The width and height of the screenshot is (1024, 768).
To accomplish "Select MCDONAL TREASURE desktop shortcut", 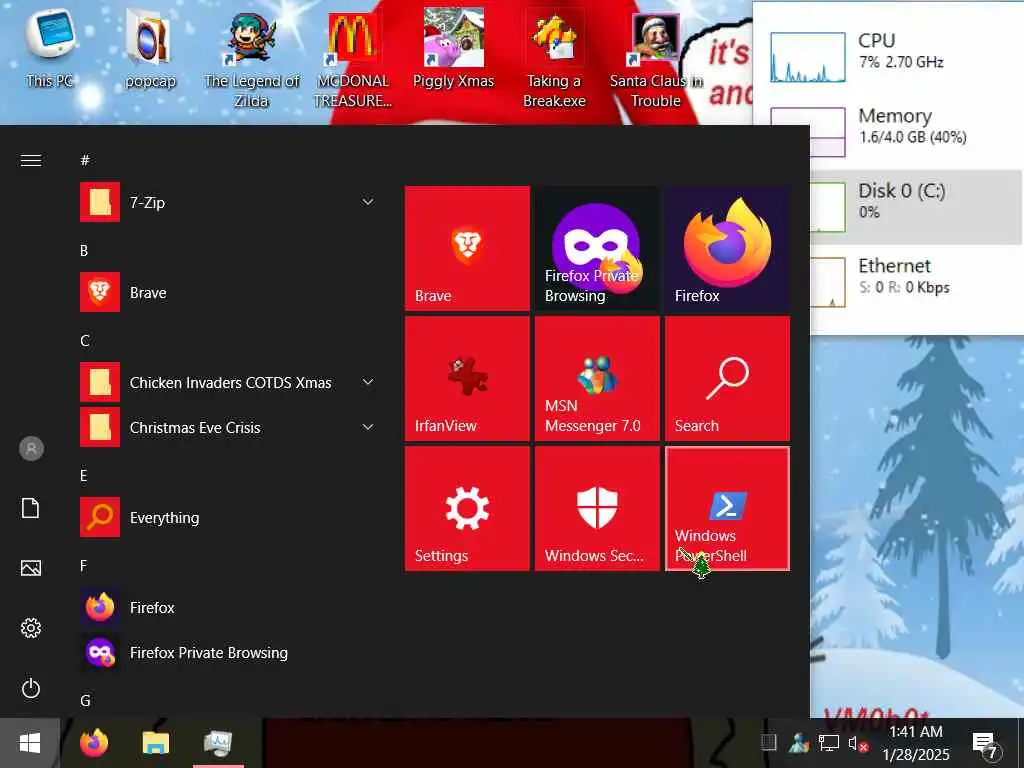I will pyautogui.click(x=353, y=59).
